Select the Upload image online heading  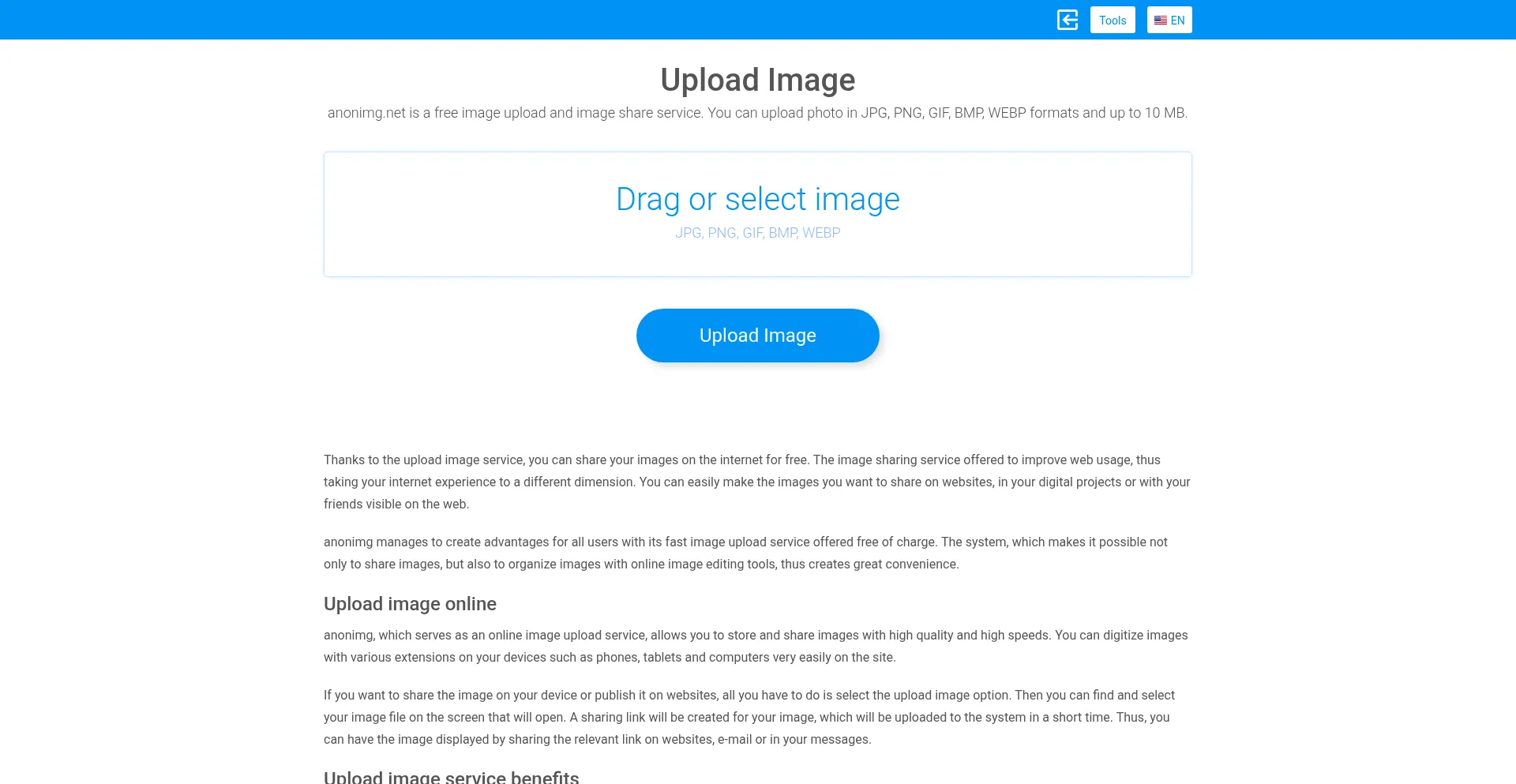pyautogui.click(x=410, y=604)
